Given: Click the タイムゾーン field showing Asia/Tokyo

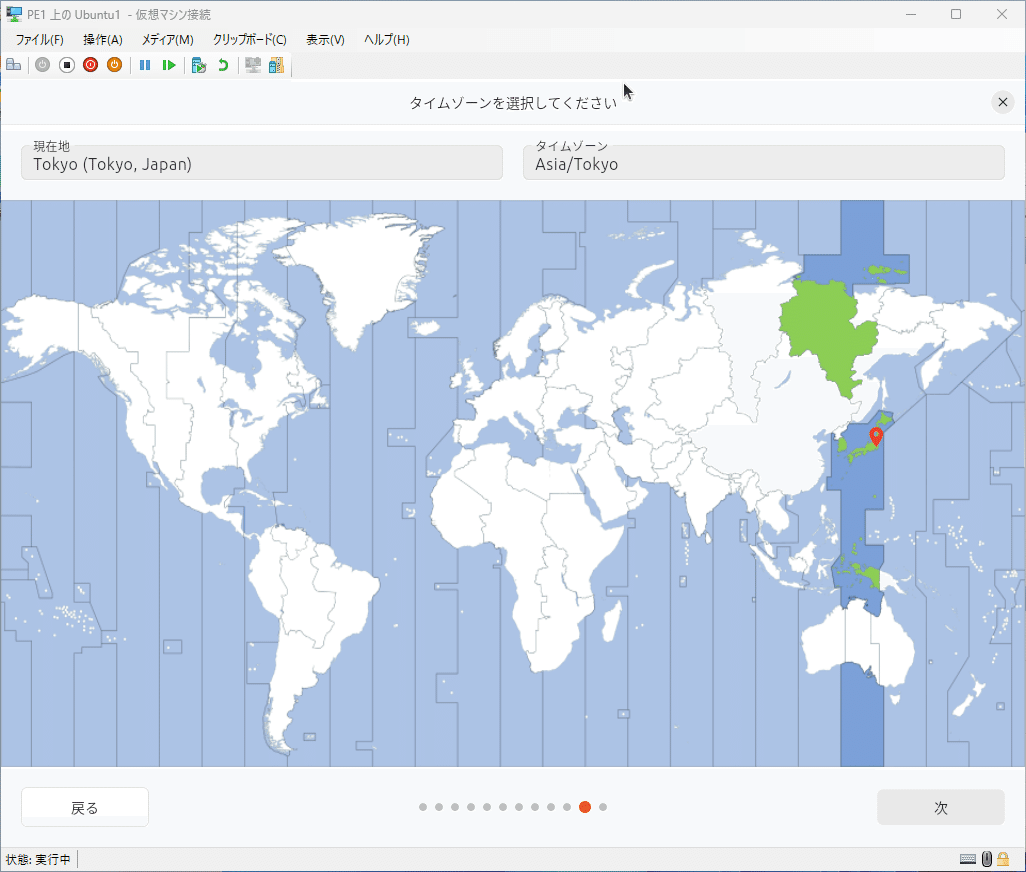Looking at the screenshot, I should 764,162.
